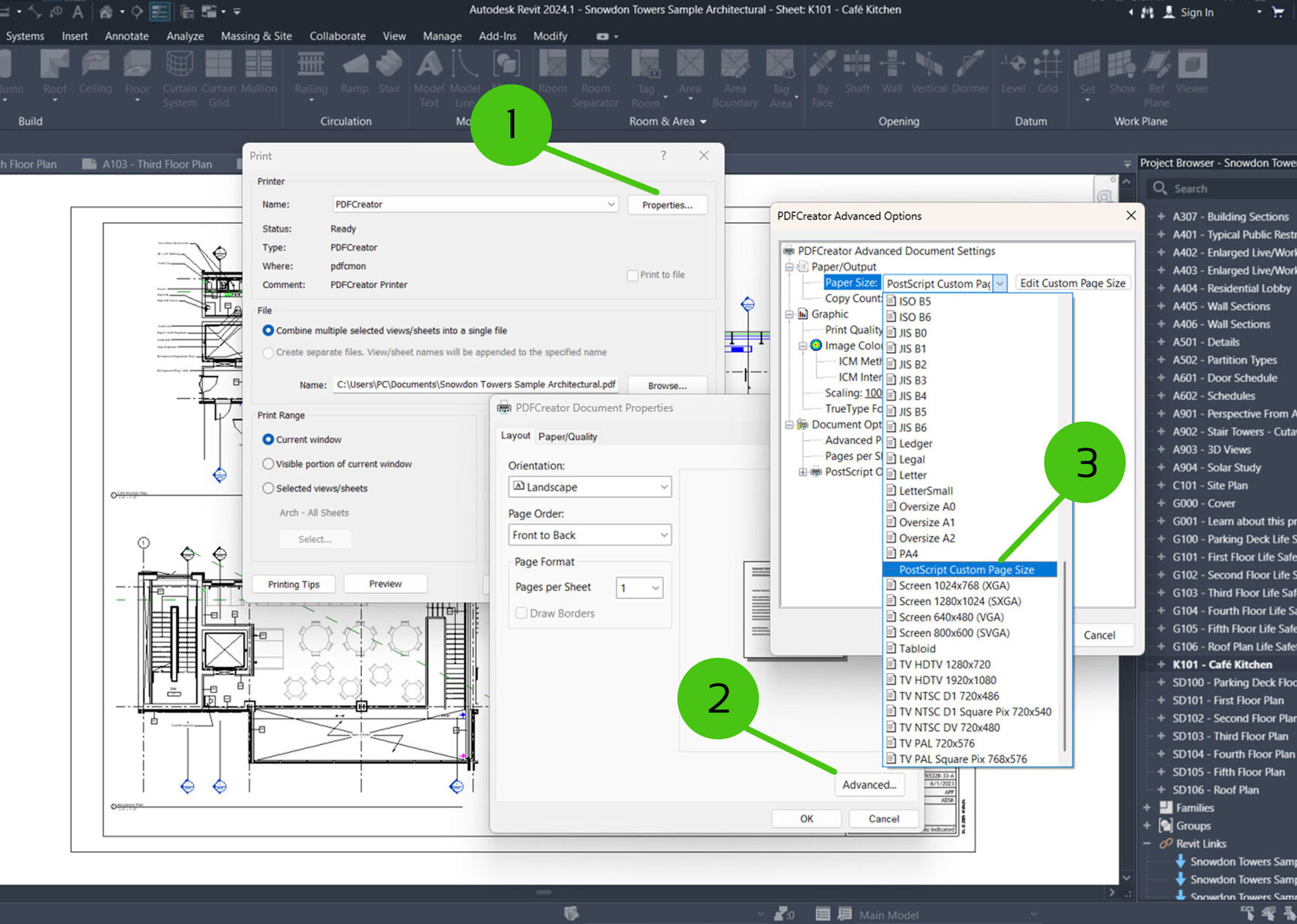
Task: Click the Advanced button in Document Properties
Action: coord(869,784)
